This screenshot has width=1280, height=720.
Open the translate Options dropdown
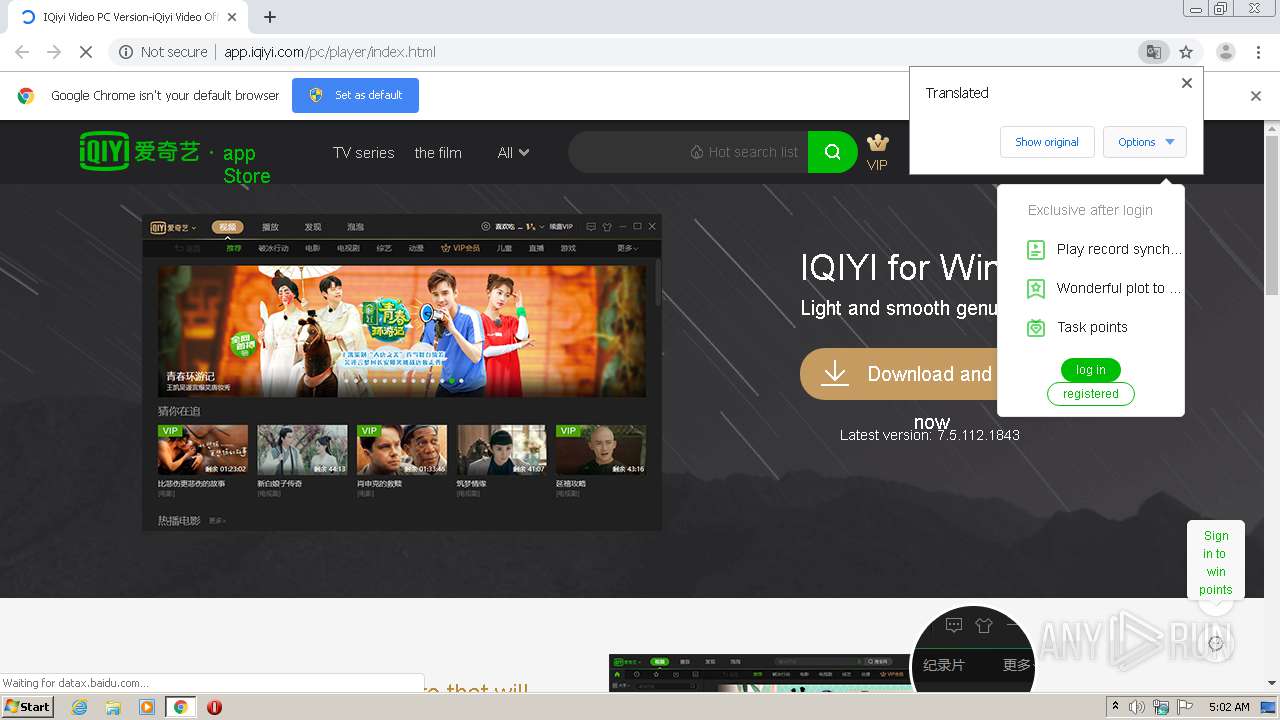point(1145,142)
